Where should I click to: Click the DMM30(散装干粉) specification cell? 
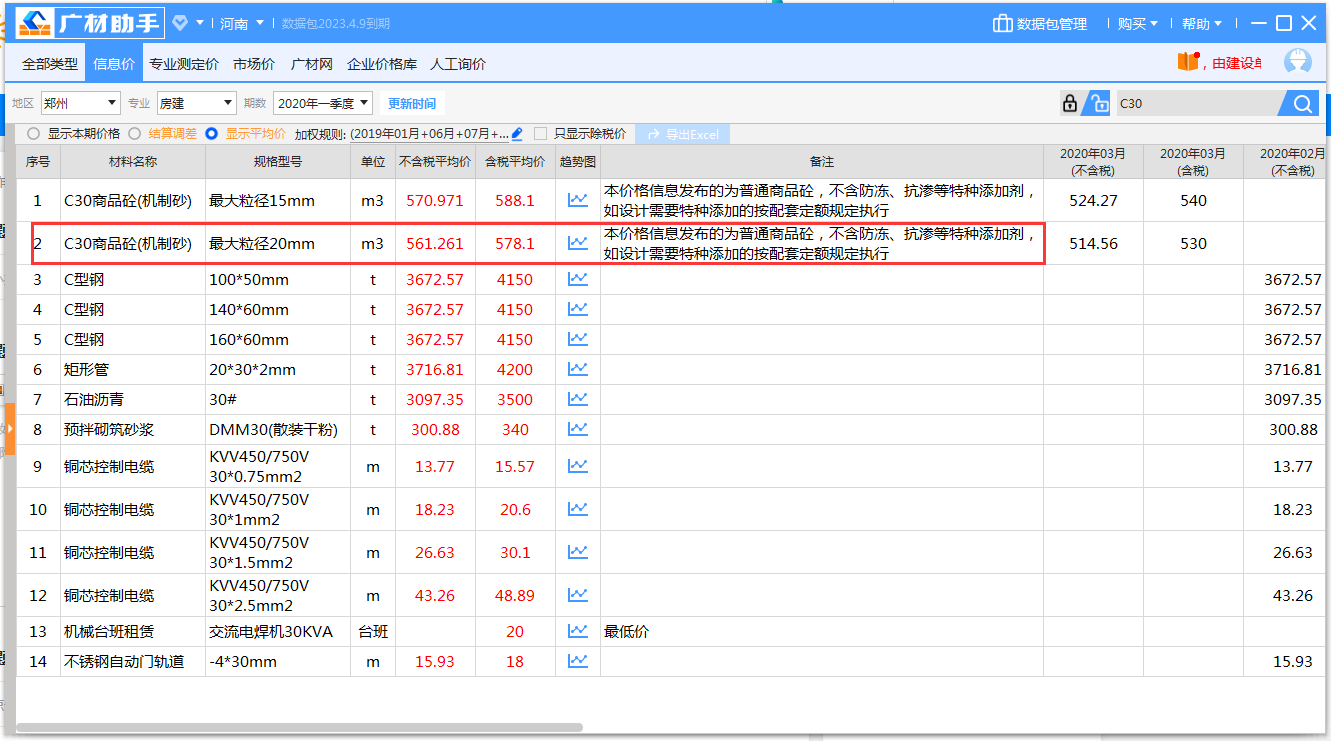[278, 429]
